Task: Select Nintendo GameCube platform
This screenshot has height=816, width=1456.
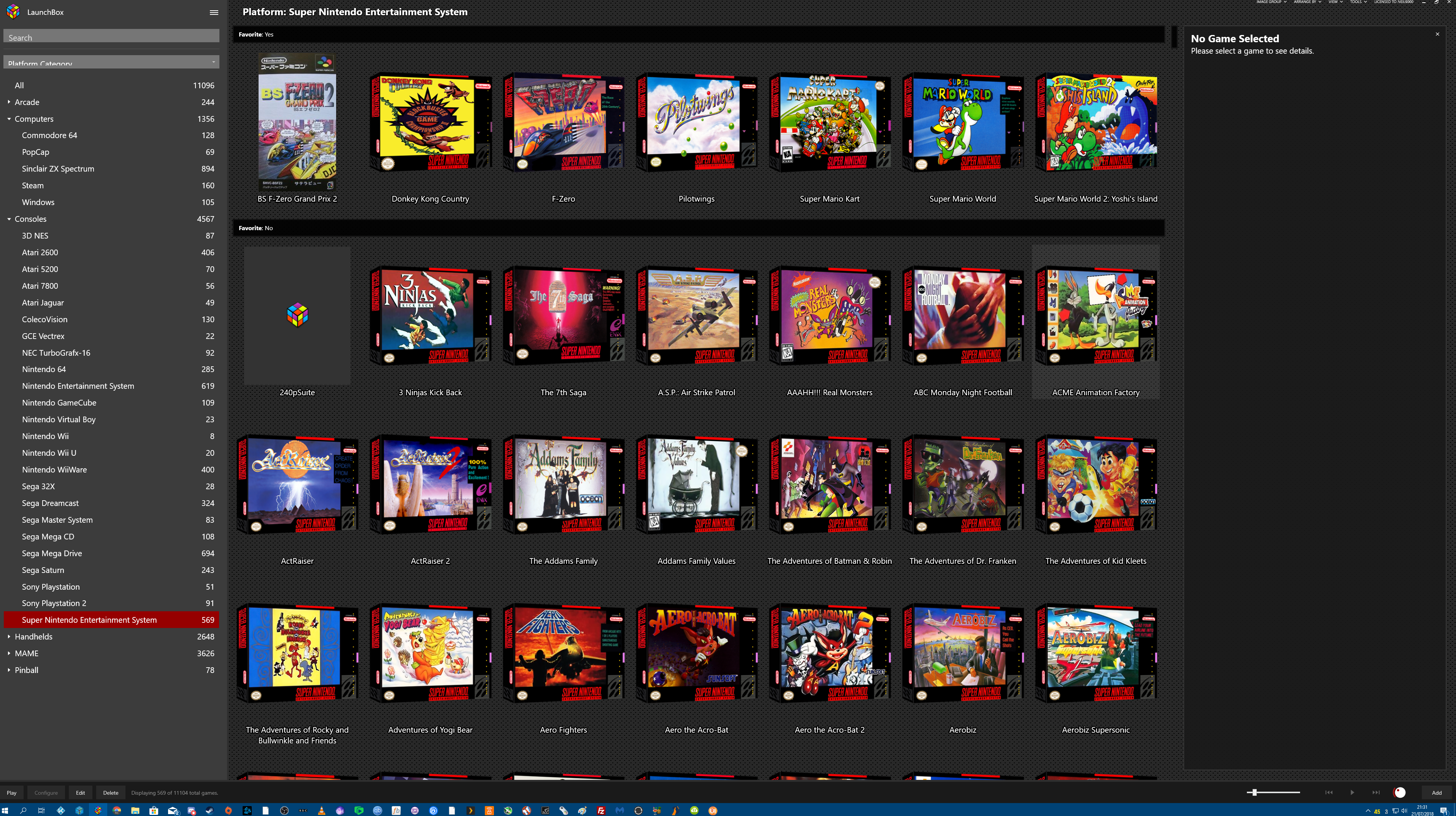Action: coord(111,402)
